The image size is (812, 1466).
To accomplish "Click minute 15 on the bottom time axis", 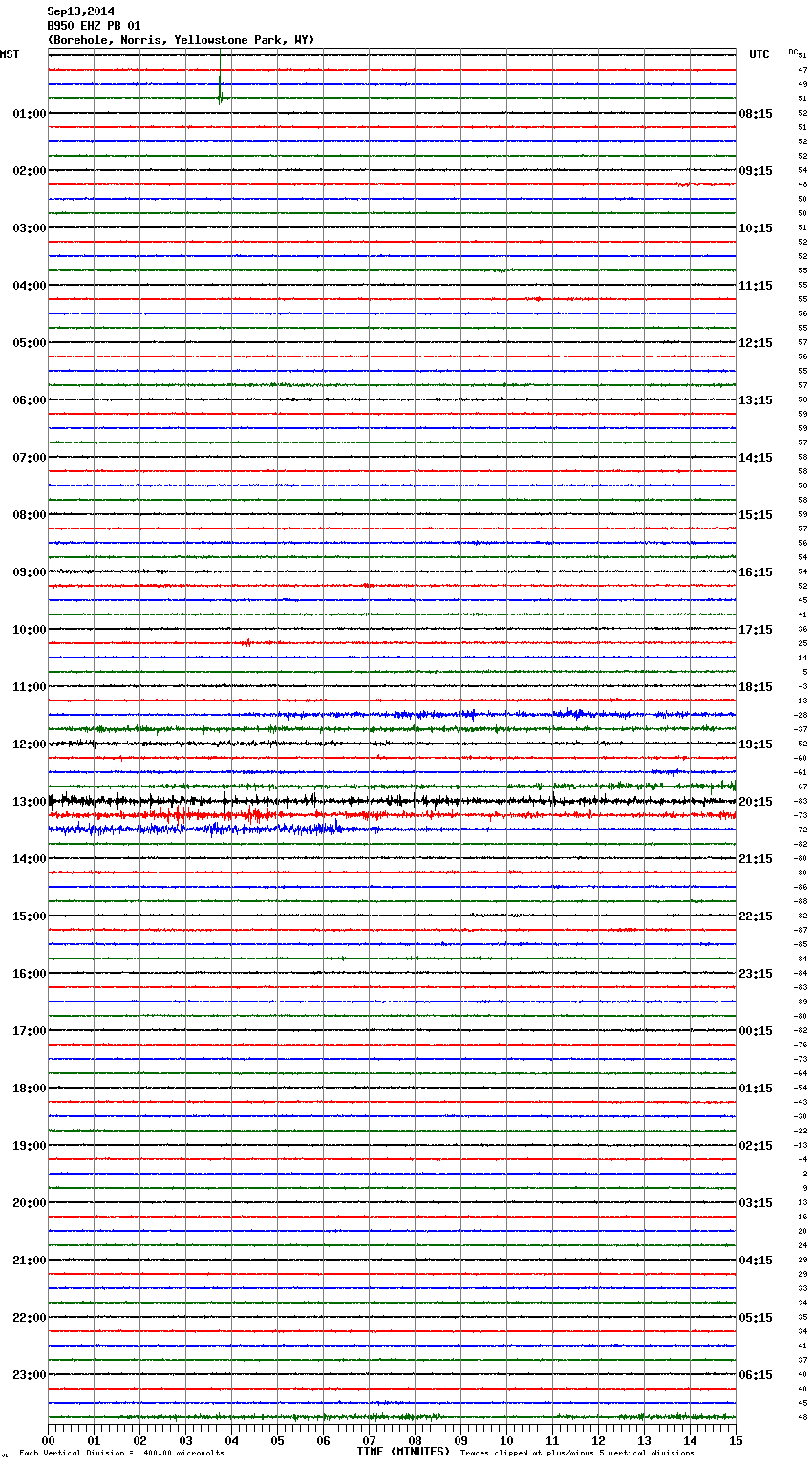I will (x=735, y=1440).
